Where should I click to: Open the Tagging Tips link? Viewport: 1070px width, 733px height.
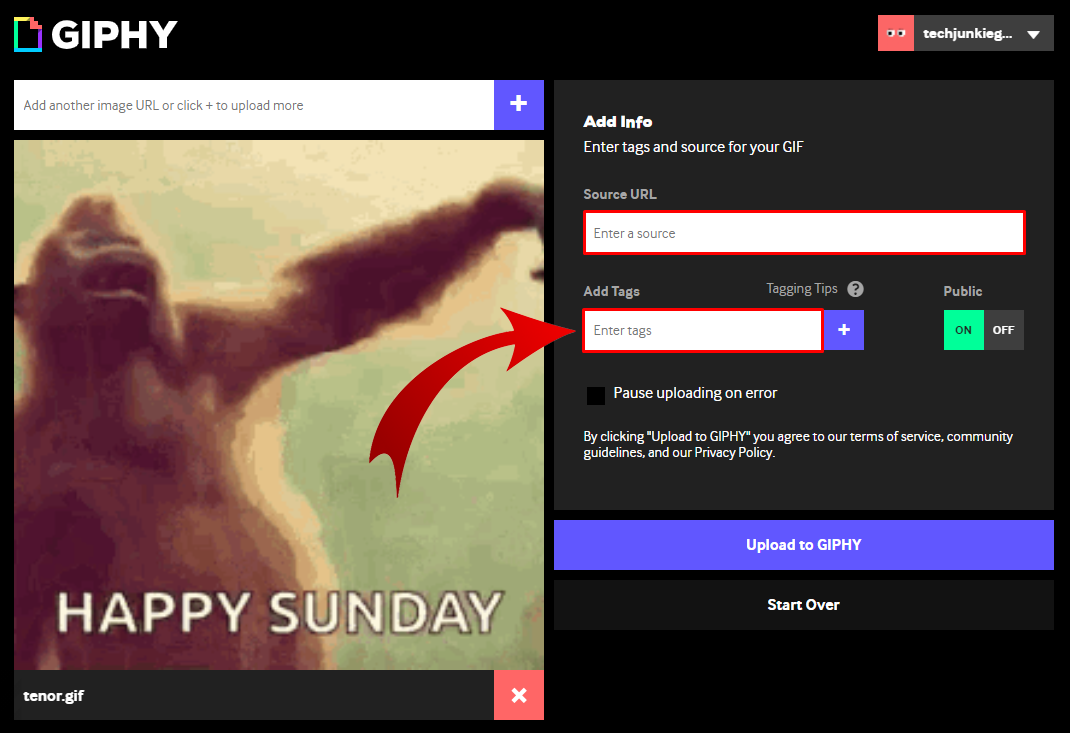point(802,289)
